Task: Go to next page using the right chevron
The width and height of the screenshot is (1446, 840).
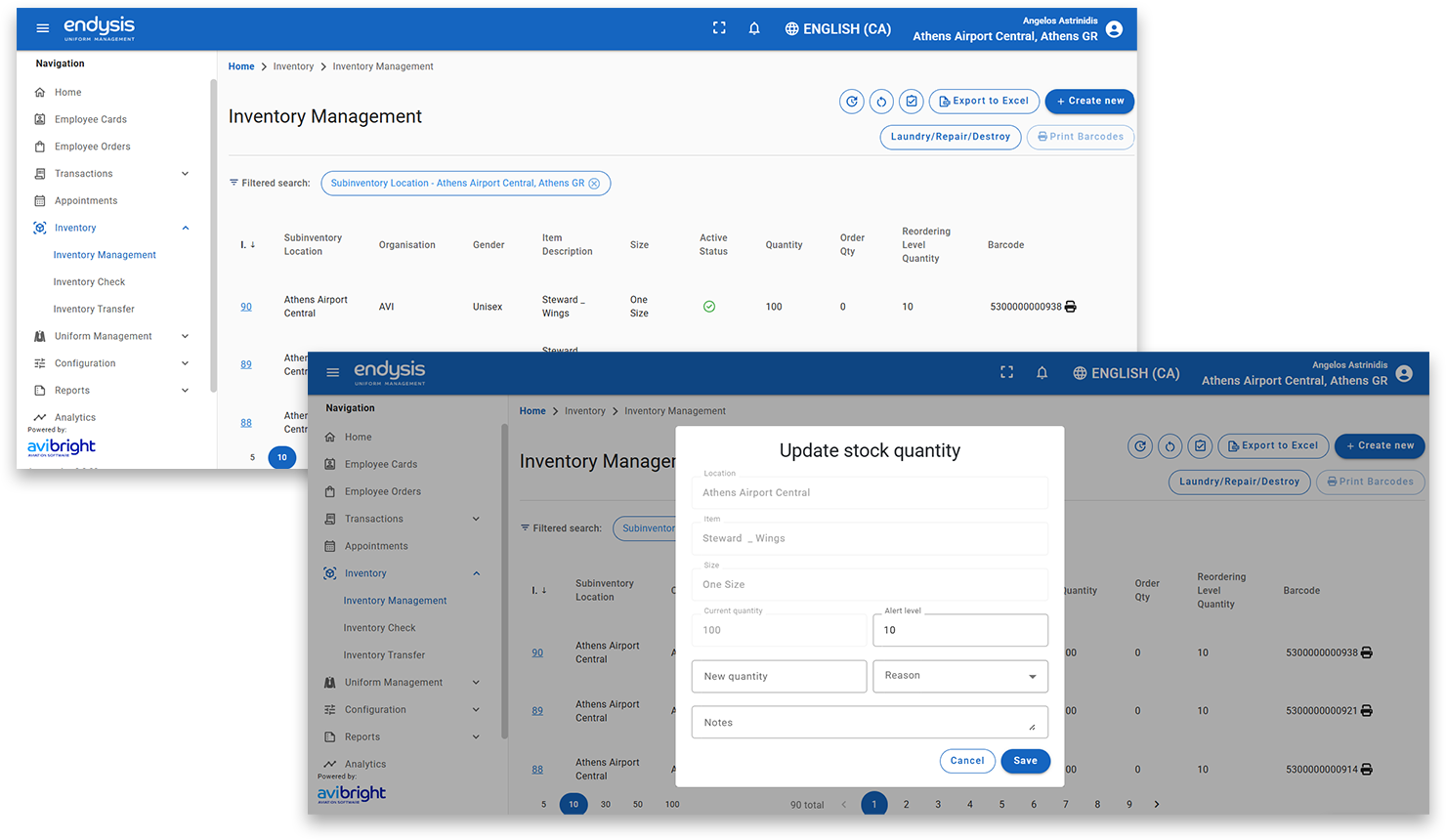Action: 1157,805
